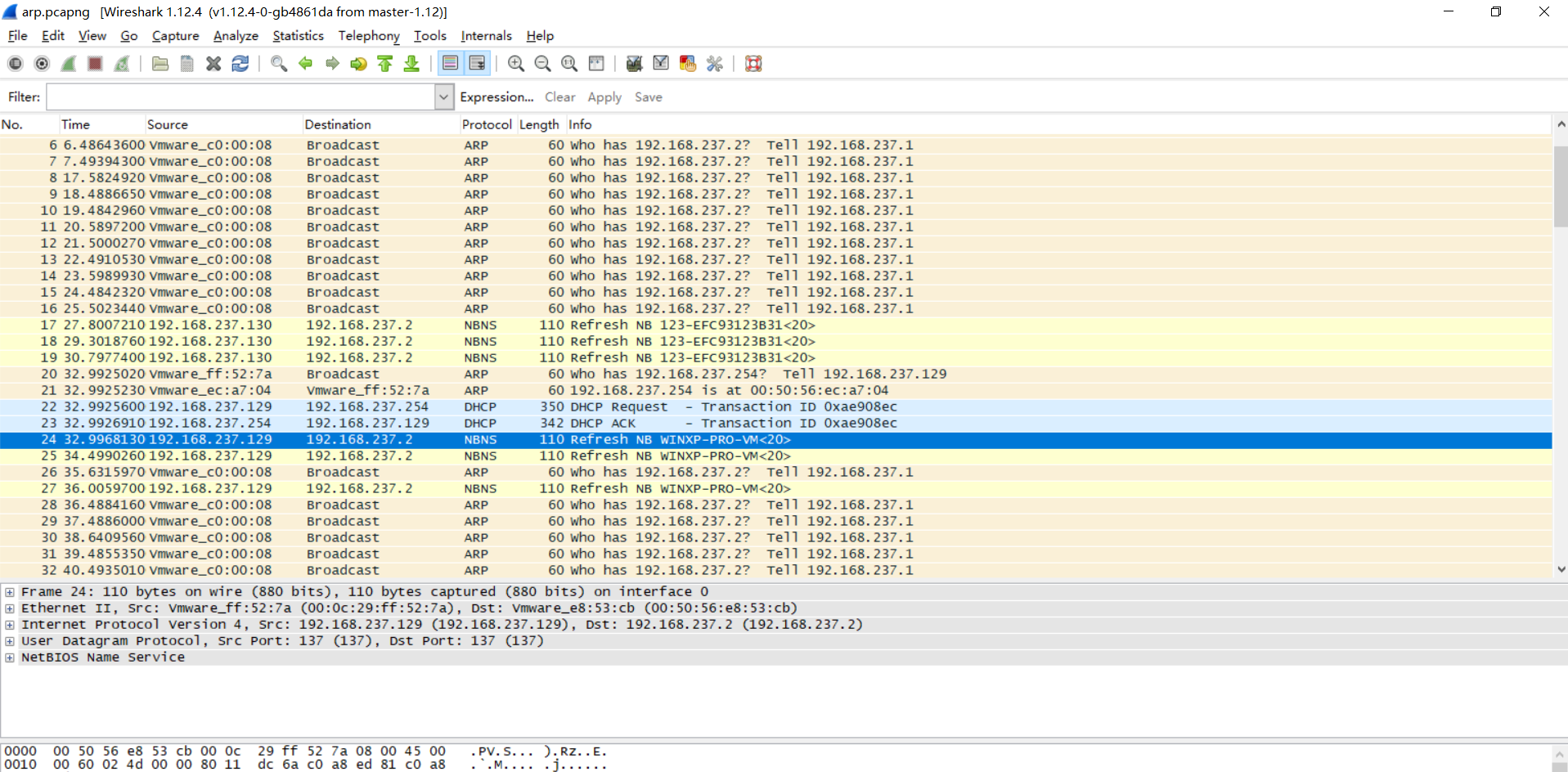The height and width of the screenshot is (772, 1568).
Task: Start a new live capture
Action: [69, 64]
